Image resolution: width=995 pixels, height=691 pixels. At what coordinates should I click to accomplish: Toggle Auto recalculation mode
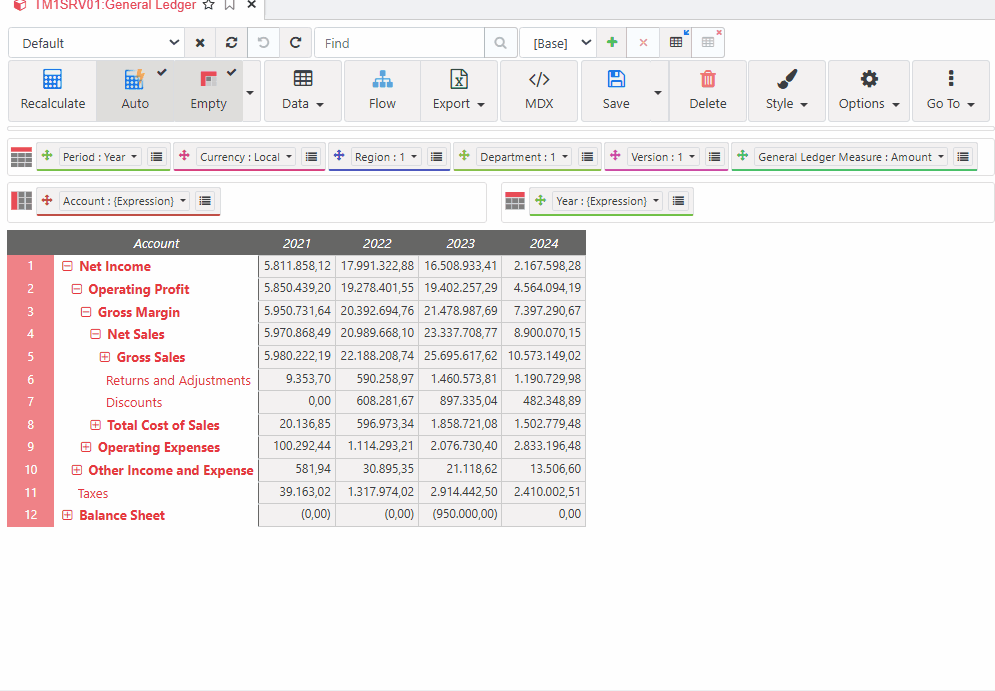pyautogui.click(x=134, y=90)
